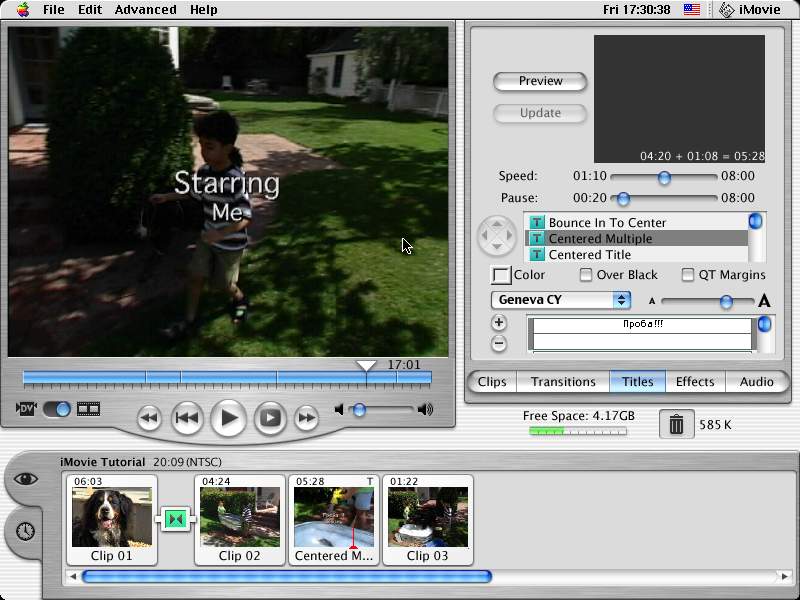Click the filmstrip edit mode icon
This screenshot has width=800, height=600.
pyautogui.click(x=88, y=409)
